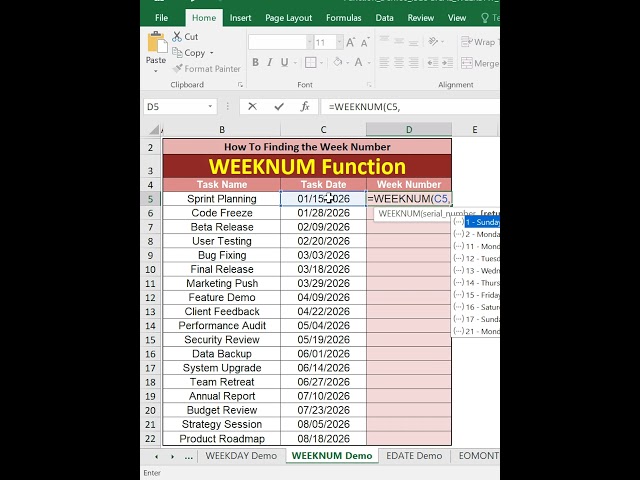
Task: Open Copy options dropdown arrow
Action: coord(211,53)
